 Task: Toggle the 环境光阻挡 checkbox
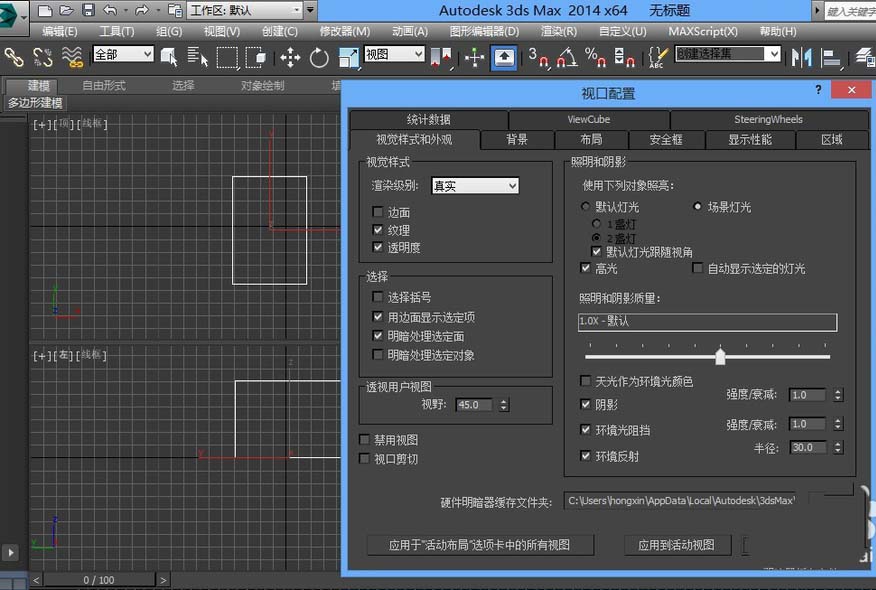click(x=586, y=430)
